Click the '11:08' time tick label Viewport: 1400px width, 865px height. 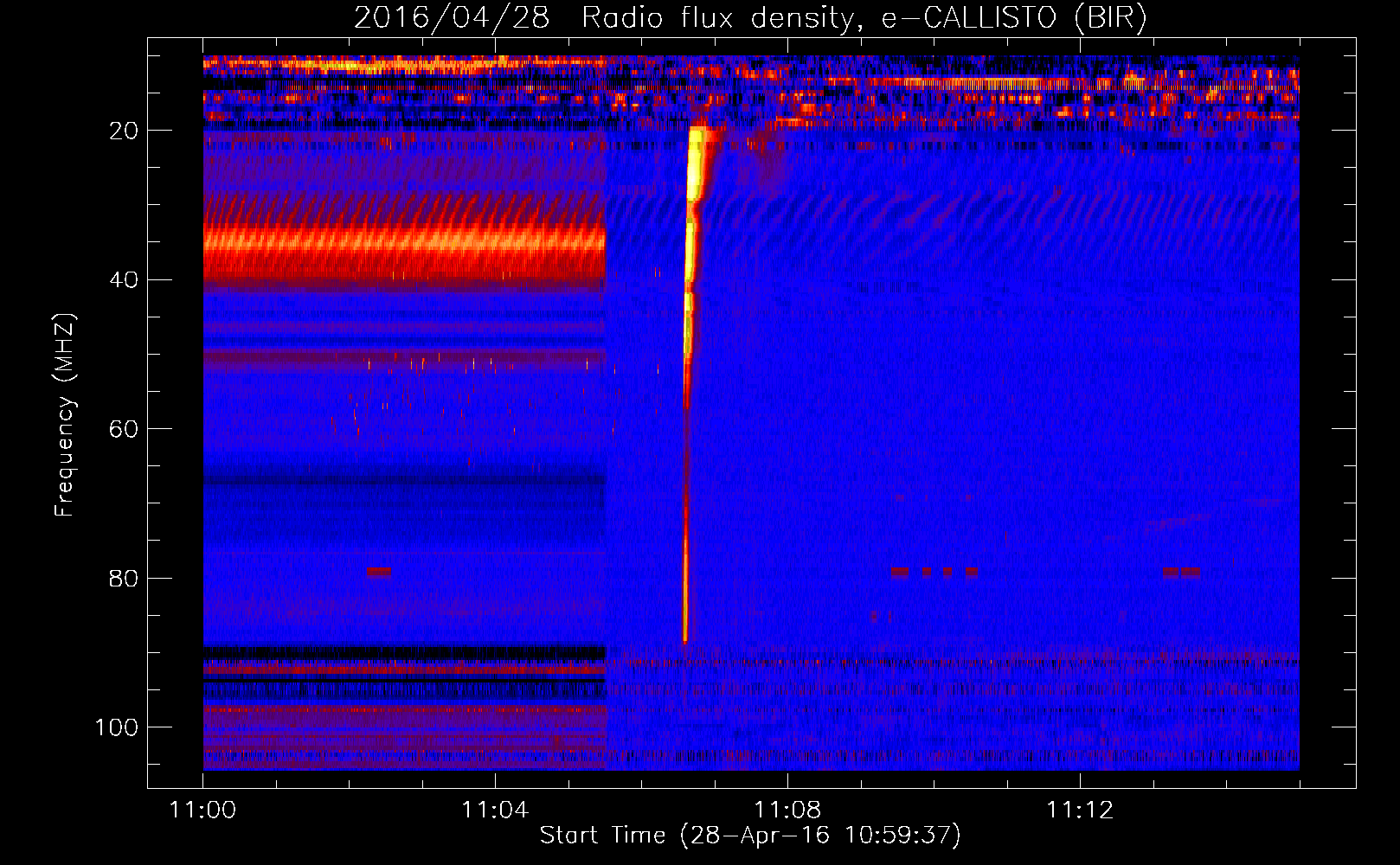click(787, 810)
